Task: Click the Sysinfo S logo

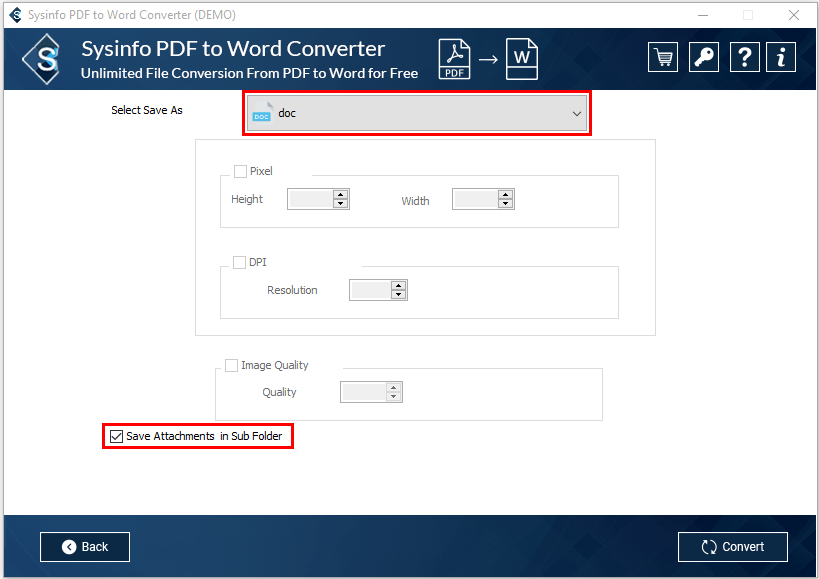Action: 47,59
